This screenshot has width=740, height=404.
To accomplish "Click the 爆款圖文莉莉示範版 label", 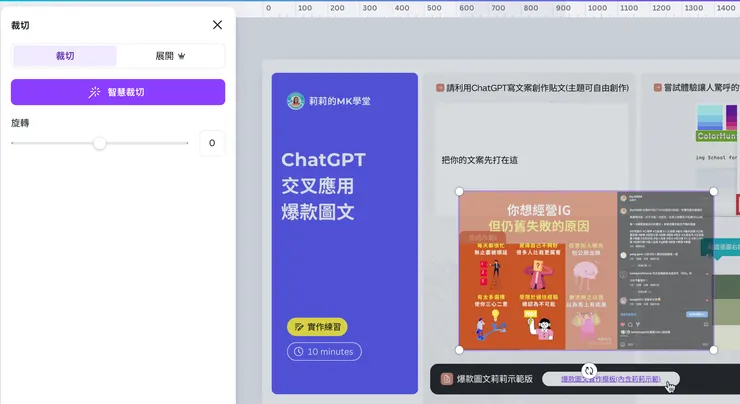I will (495, 379).
